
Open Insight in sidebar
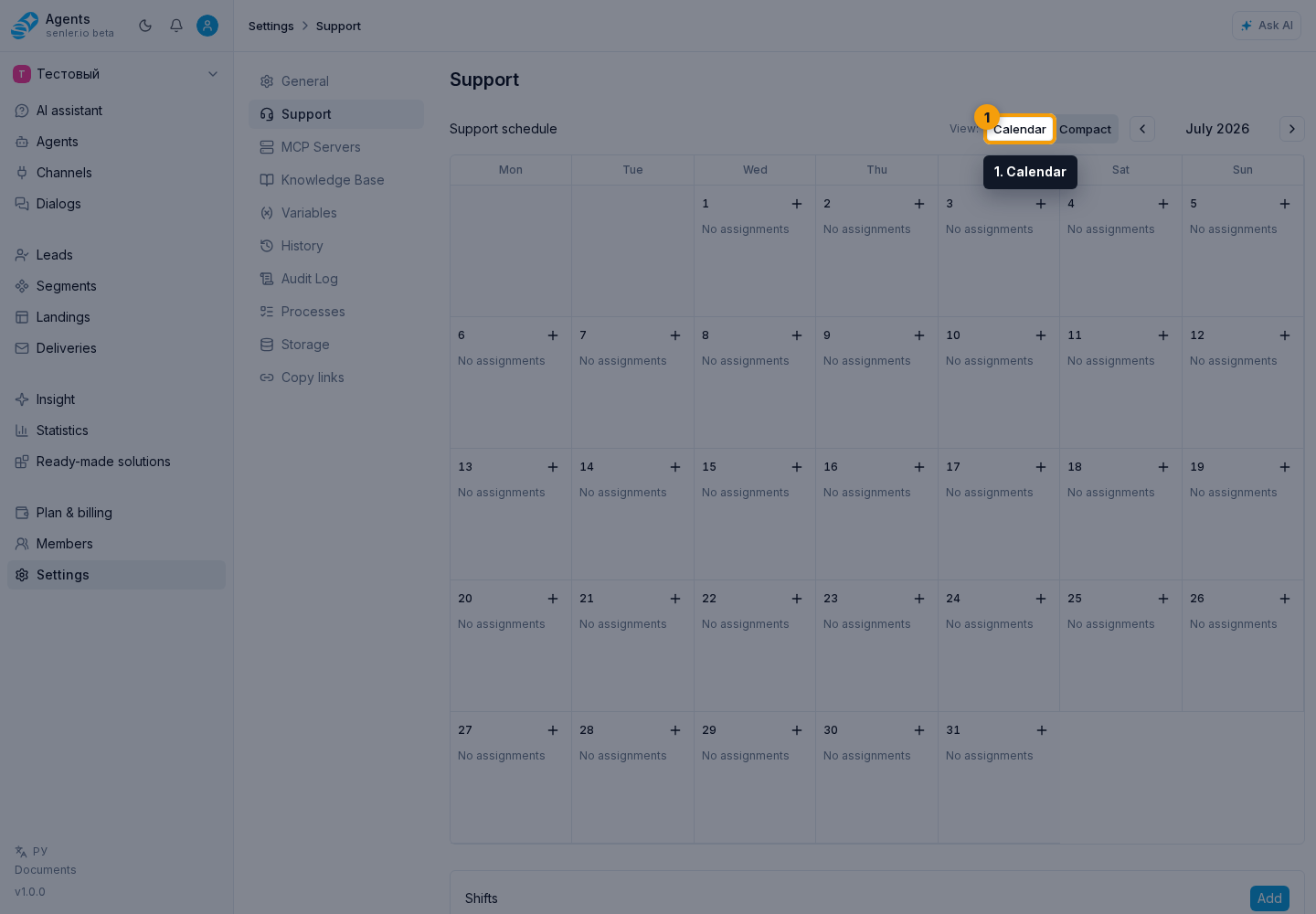pos(116,399)
